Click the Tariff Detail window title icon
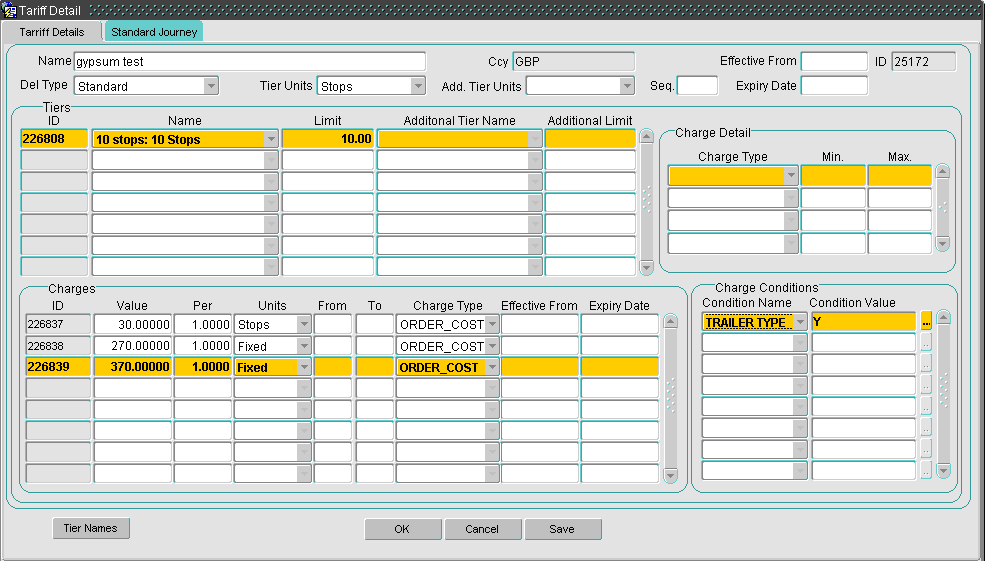985x561 pixels. click(x=9, y=10)
